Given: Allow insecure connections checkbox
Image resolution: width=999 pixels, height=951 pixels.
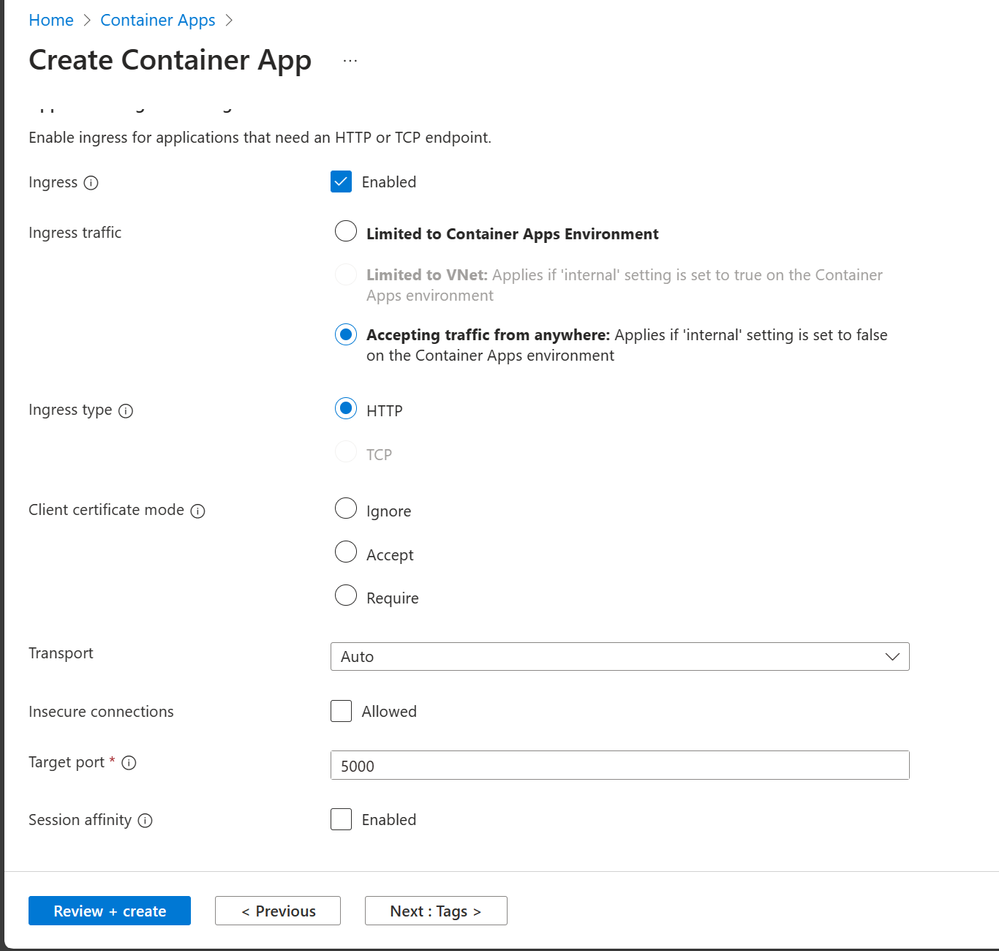Looking at the screenshot, I should coord(341,712).
